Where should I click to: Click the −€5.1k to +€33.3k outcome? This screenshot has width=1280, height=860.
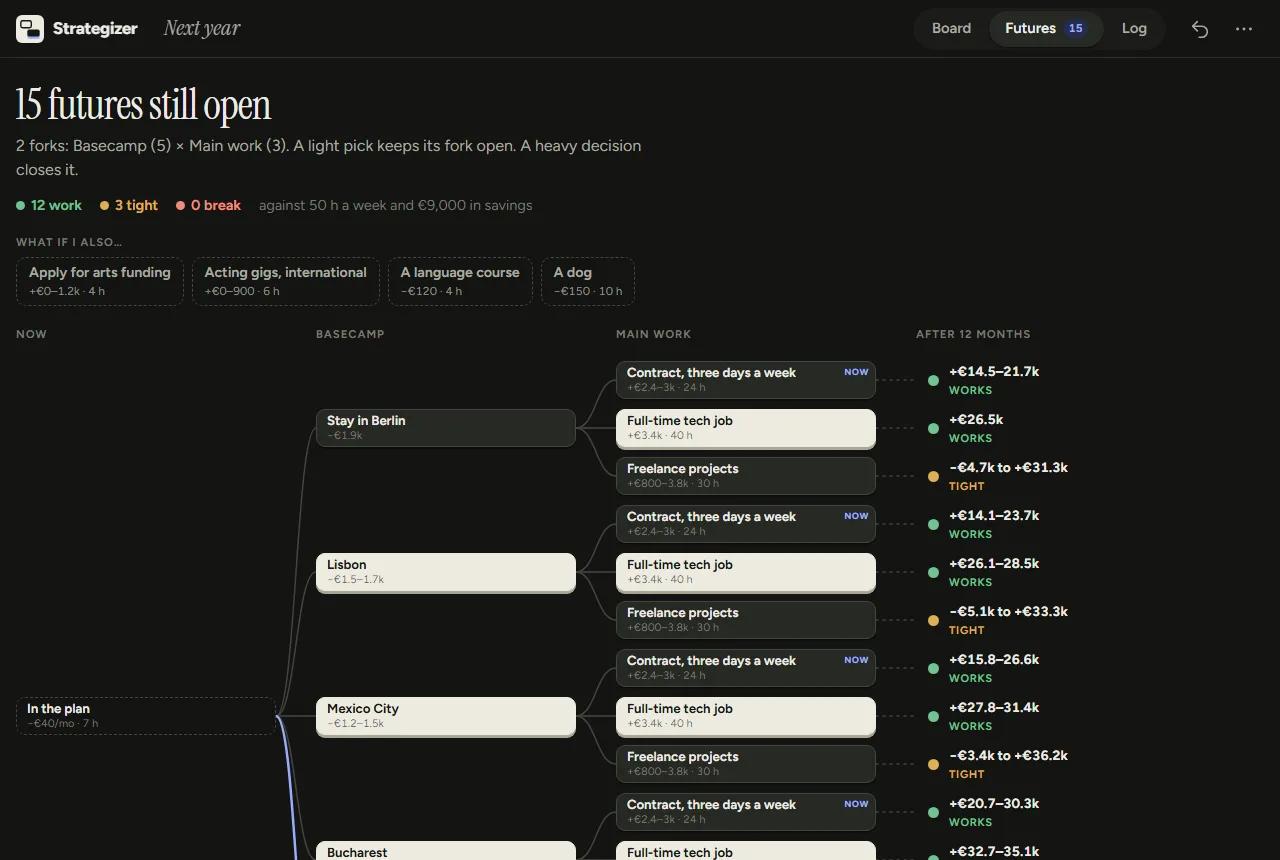coord(1008,611)
